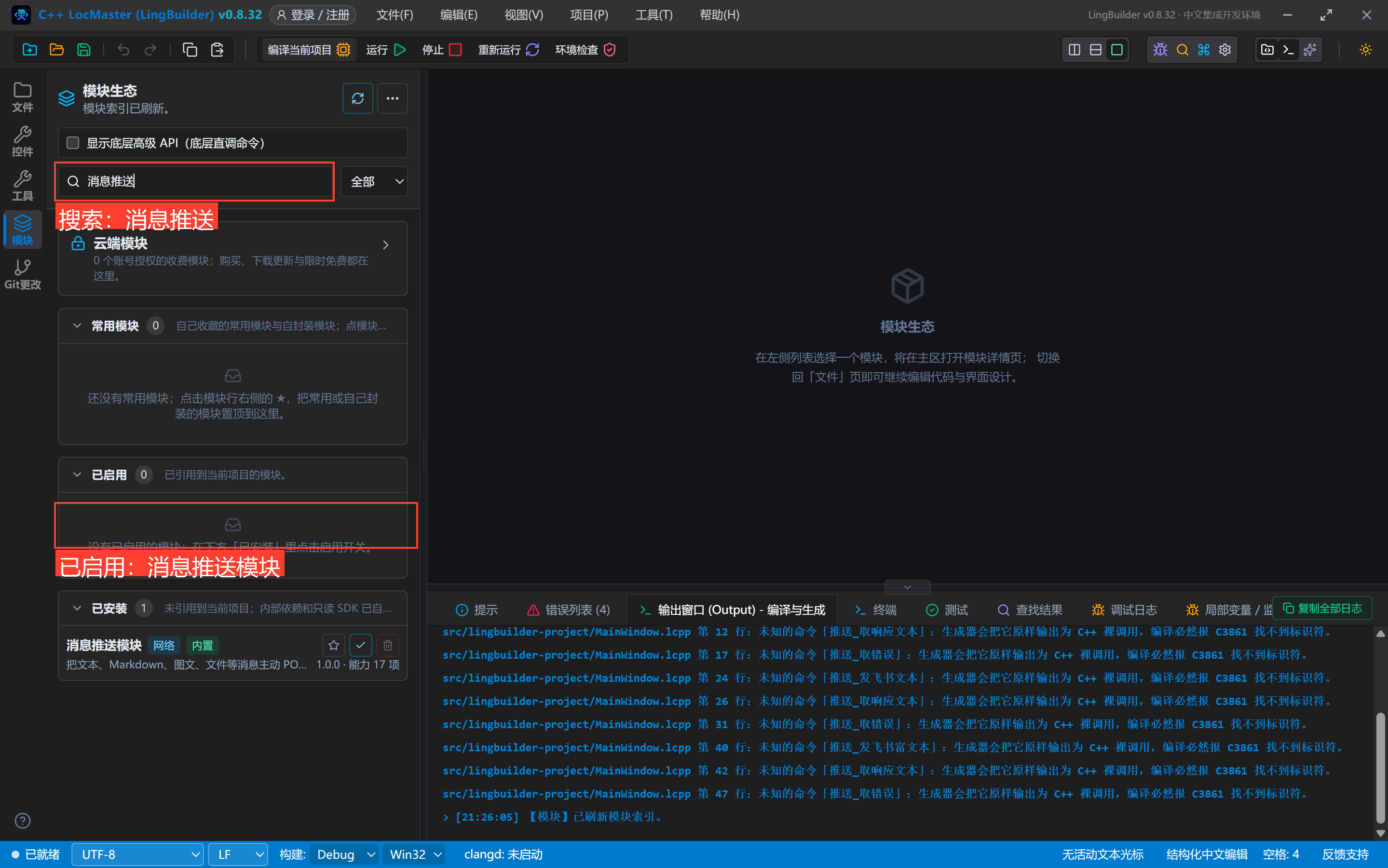1388x868 pixels.
Task: Star the 消息推送模块 as favorite
Action: [x=334, y=645]
